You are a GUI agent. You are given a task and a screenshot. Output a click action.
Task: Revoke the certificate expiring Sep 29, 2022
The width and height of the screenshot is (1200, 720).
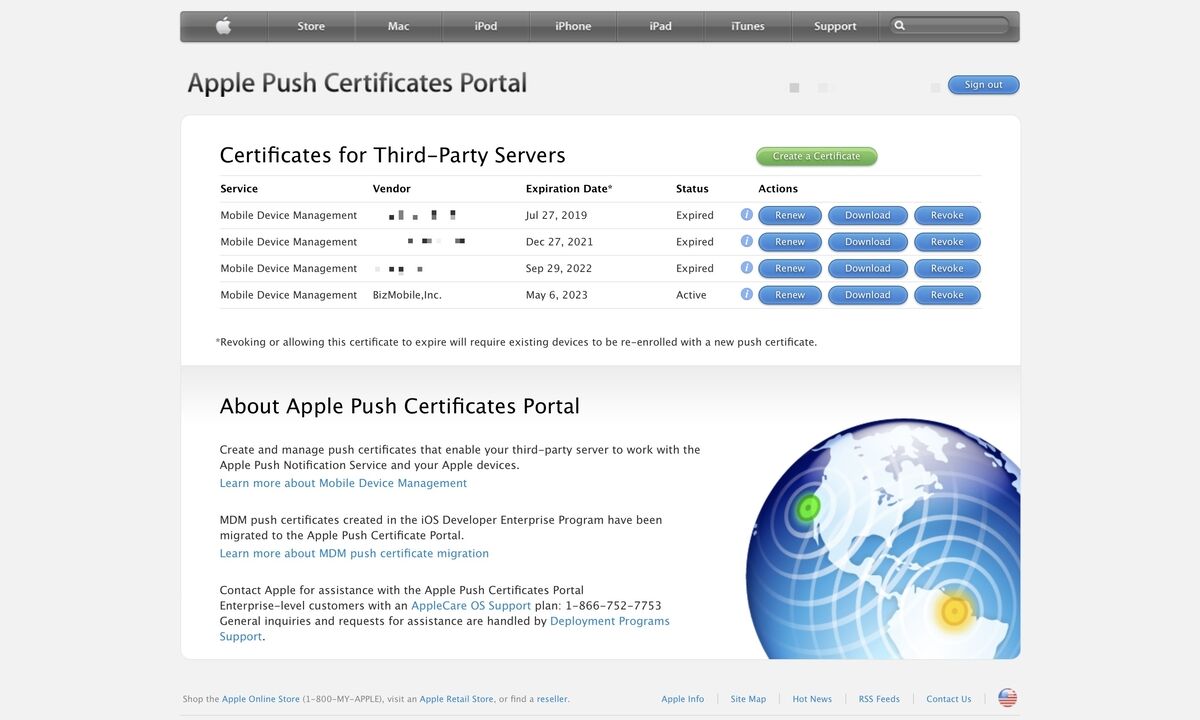point(947,268)
